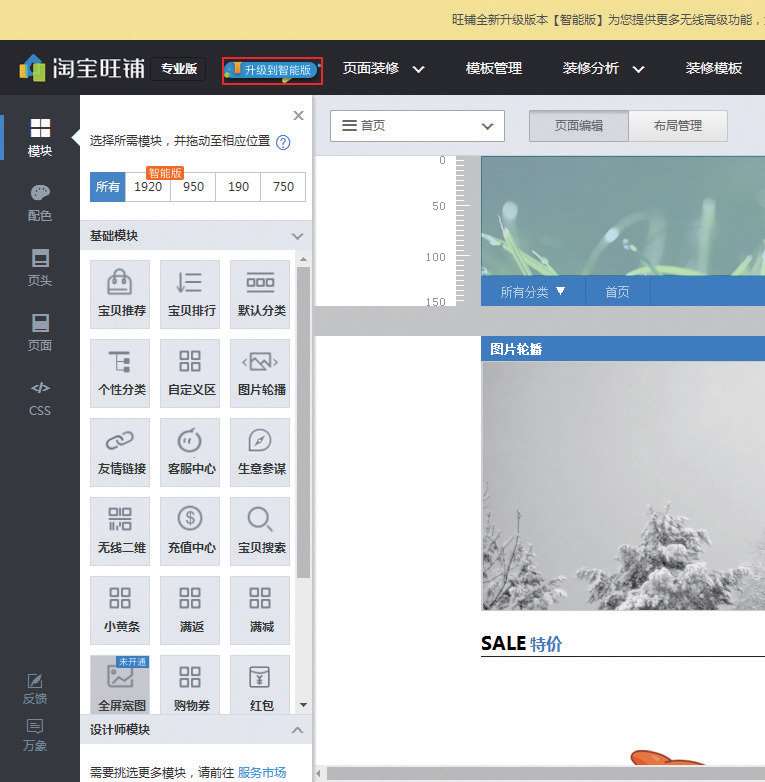Close the module selection panel

pyautogui.click(x=298, y=115)
